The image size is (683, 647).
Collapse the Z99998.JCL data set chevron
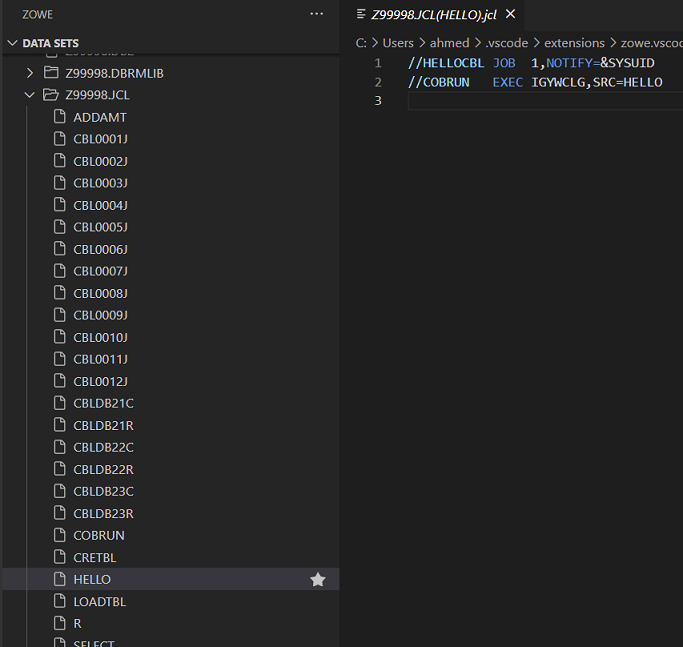coord(30,95)
